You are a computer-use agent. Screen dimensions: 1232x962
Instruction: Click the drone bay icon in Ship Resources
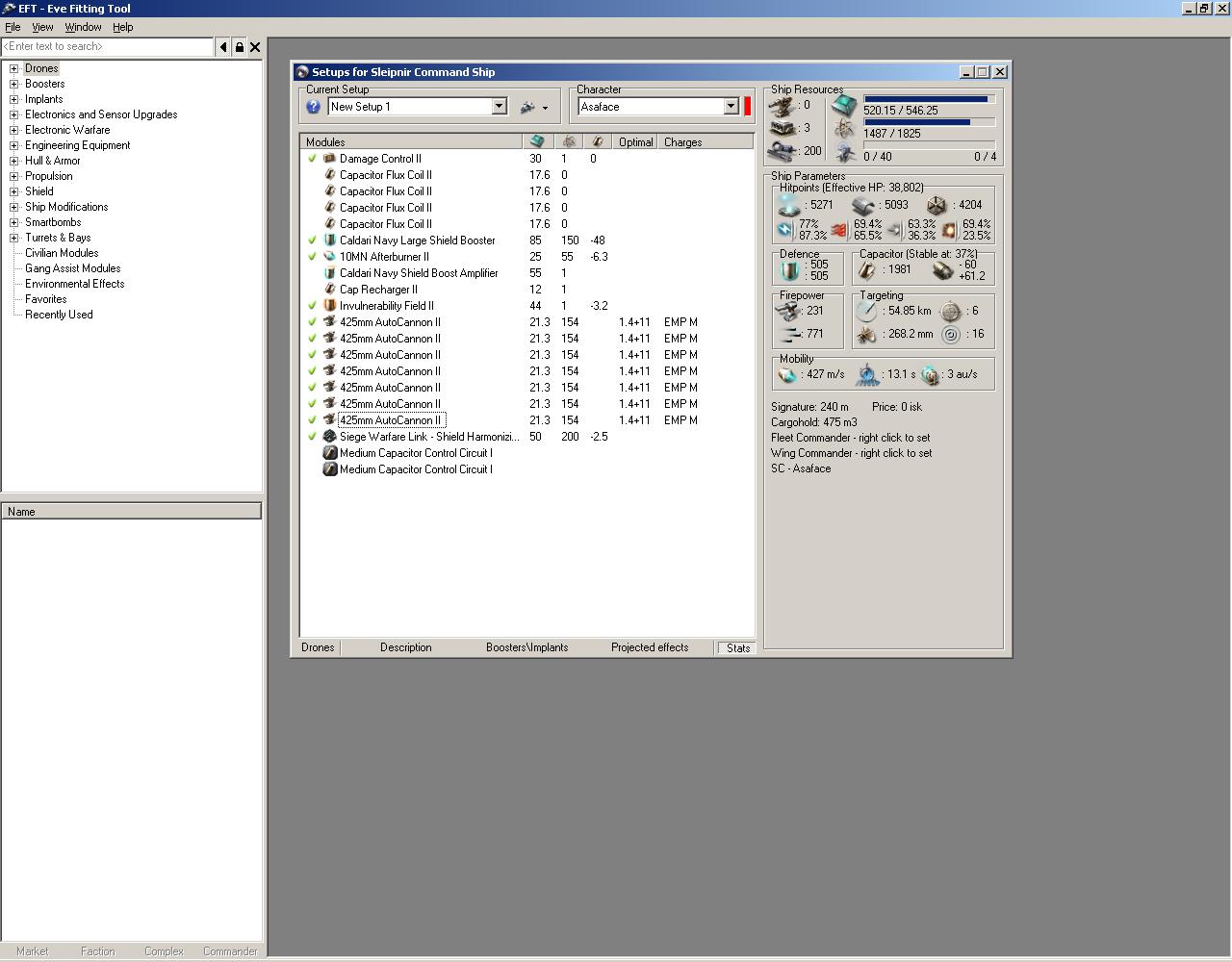point(844,152)
